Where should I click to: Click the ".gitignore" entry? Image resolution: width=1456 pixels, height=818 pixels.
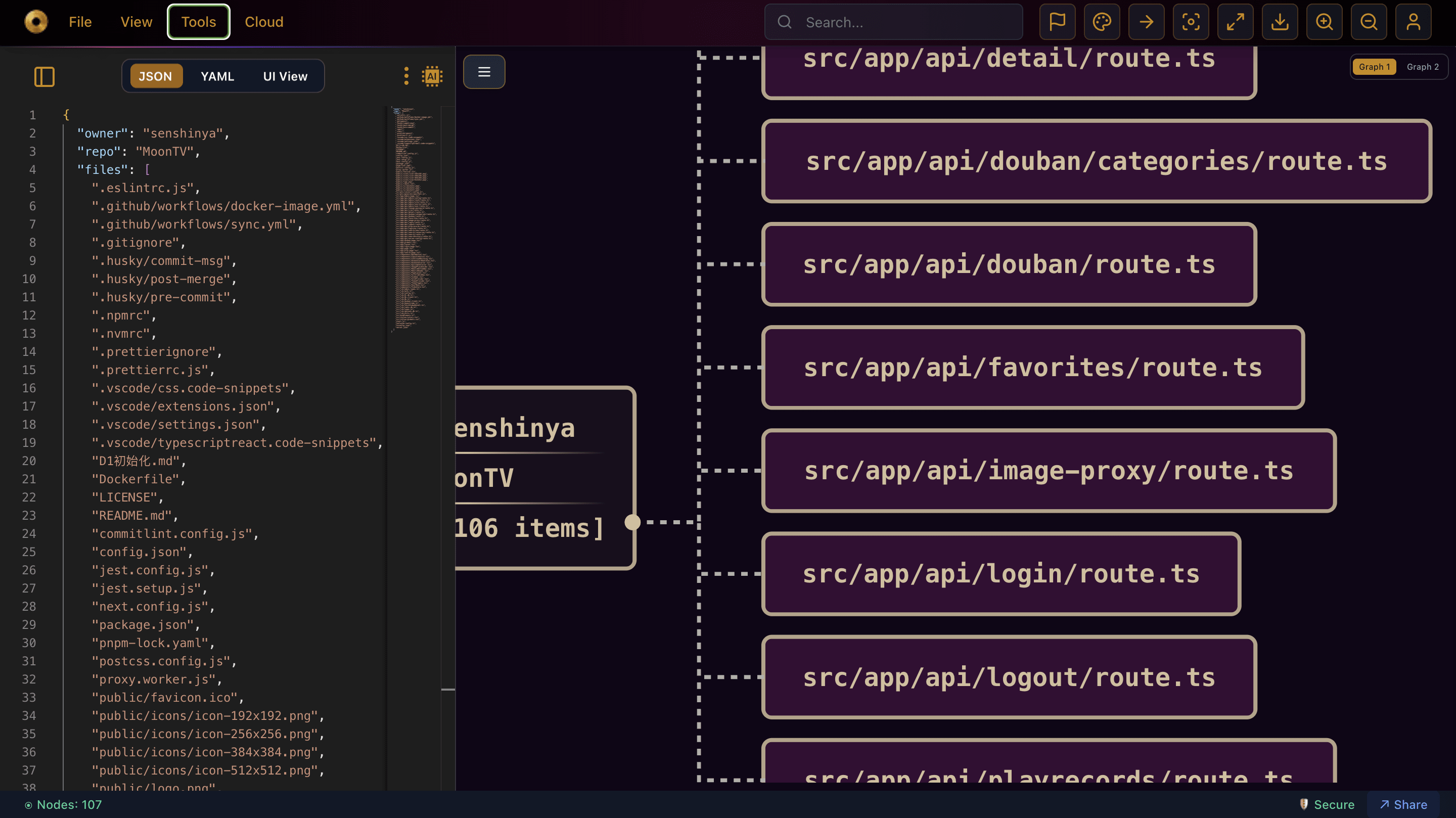[139, 242]
